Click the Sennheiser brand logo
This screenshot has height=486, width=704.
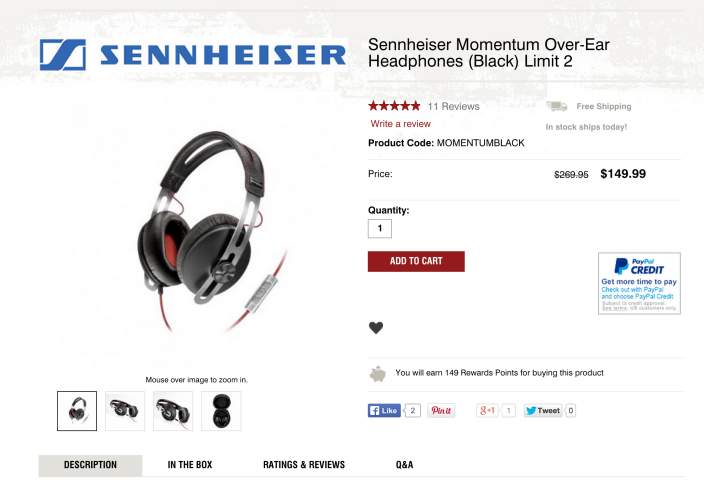(193, 55)
